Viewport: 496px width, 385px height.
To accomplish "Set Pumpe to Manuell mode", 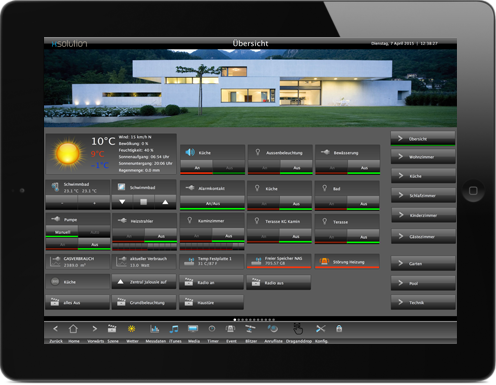I will click(x=62, y=232).
